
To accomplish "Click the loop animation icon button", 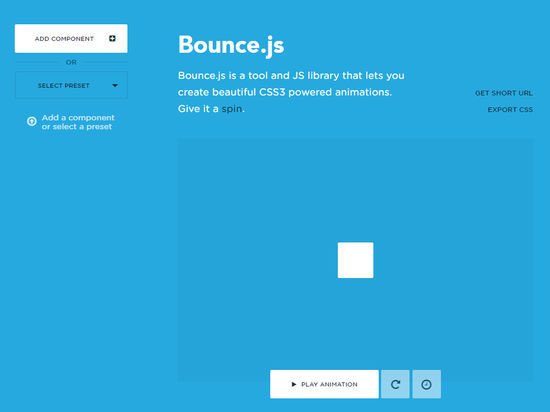I will click(x=395, y=384).
